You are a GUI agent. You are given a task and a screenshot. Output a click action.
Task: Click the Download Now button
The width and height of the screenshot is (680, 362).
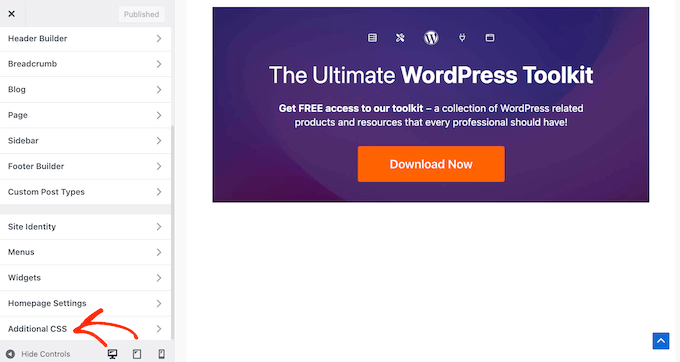[x=431, y=164]
